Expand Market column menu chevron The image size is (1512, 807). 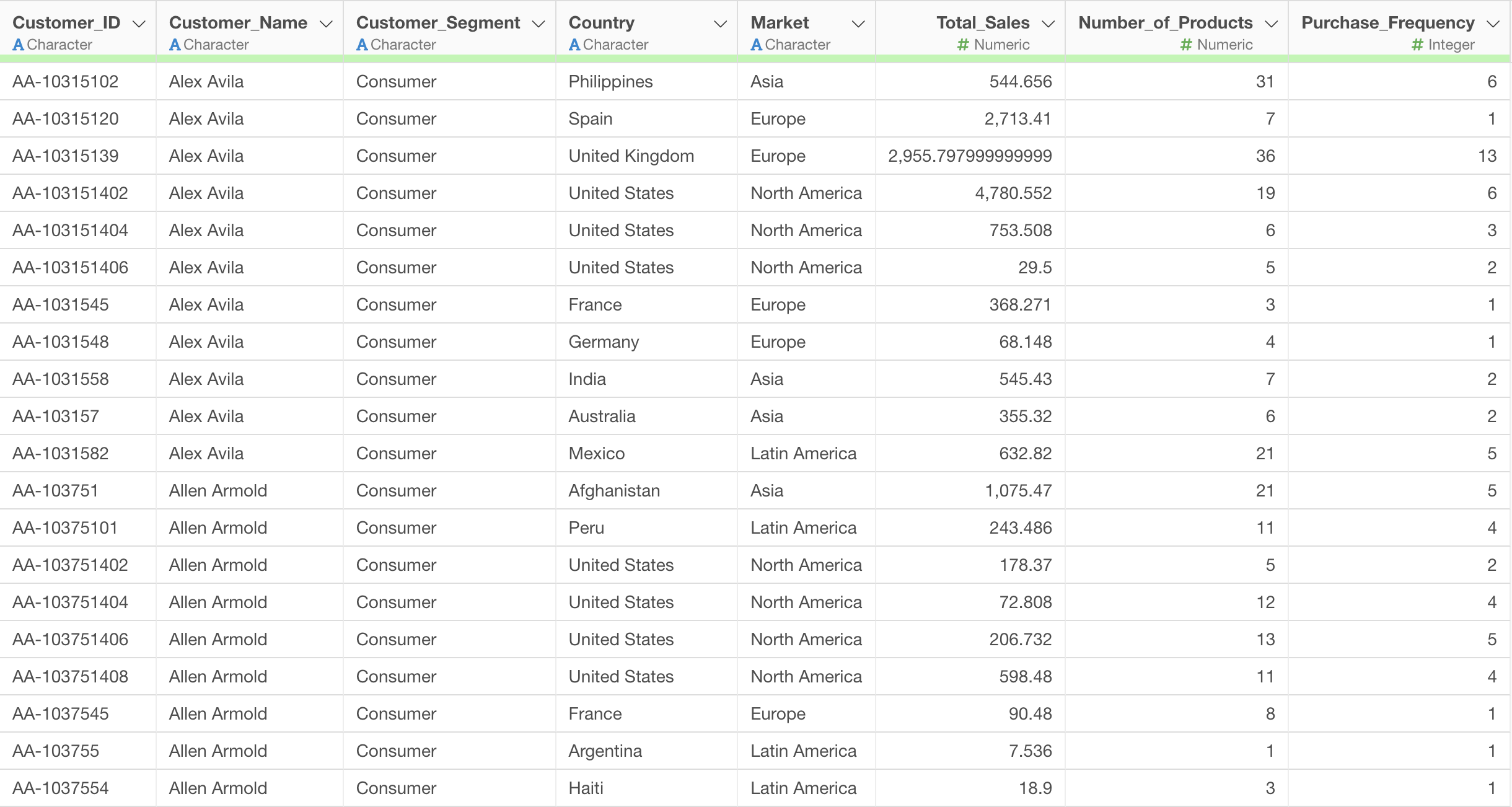point(858,24)
